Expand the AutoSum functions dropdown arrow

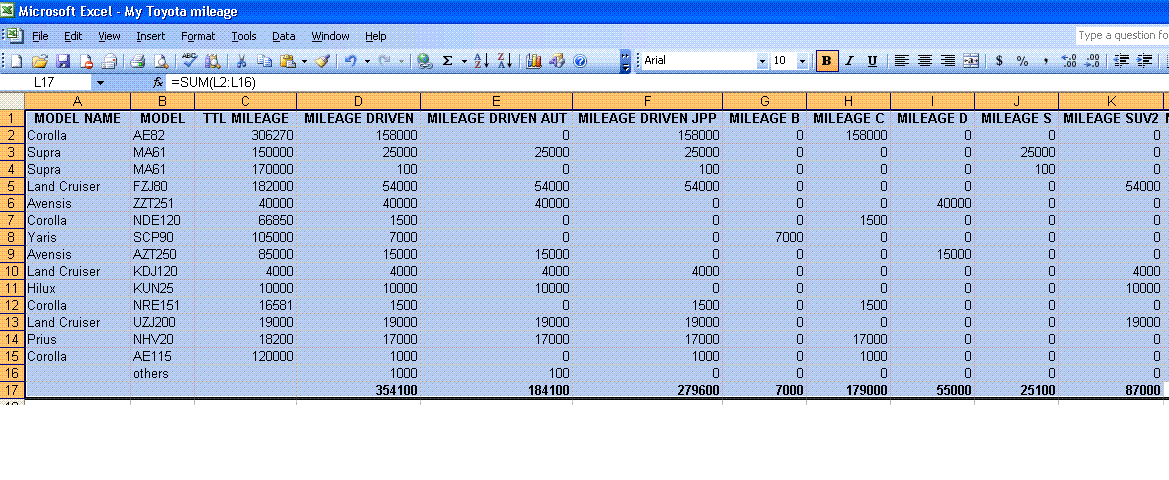464,61
